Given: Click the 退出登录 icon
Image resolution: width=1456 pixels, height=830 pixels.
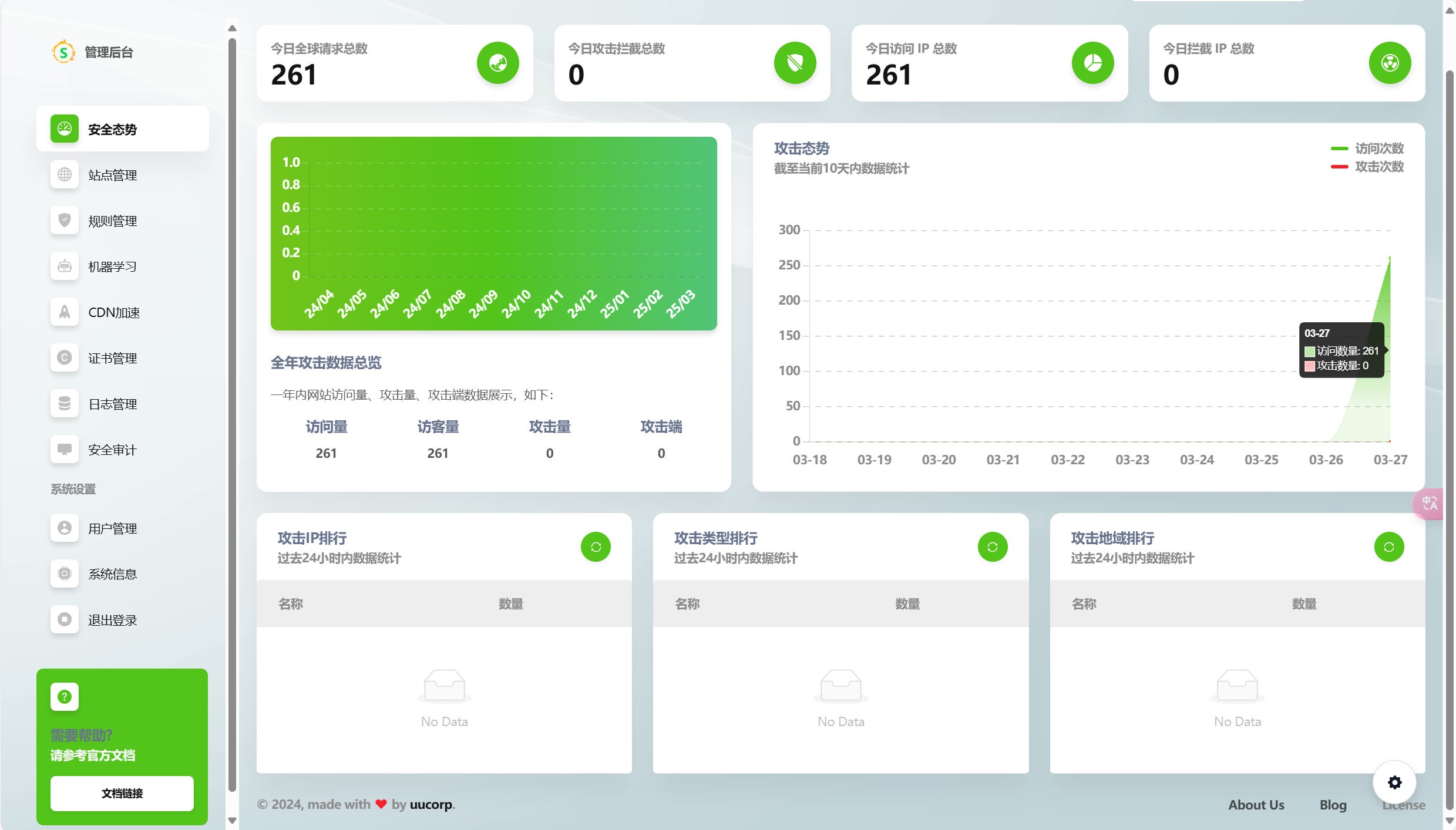Looking at the screenshot, I should click(65, 620).
